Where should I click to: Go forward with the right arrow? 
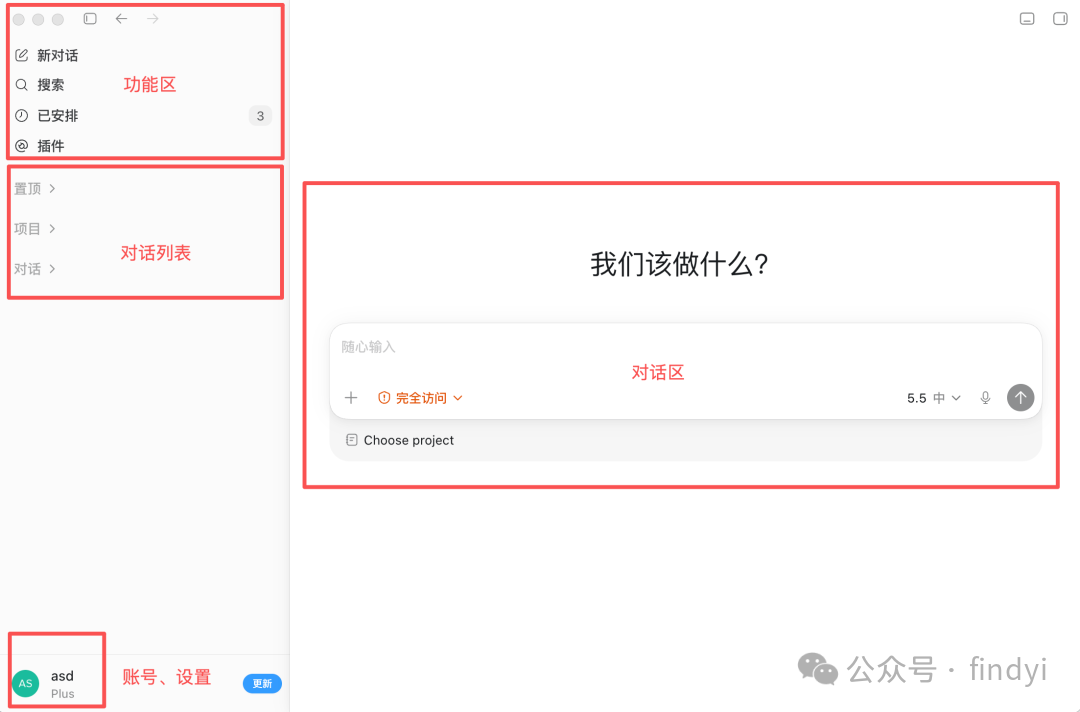153,19
